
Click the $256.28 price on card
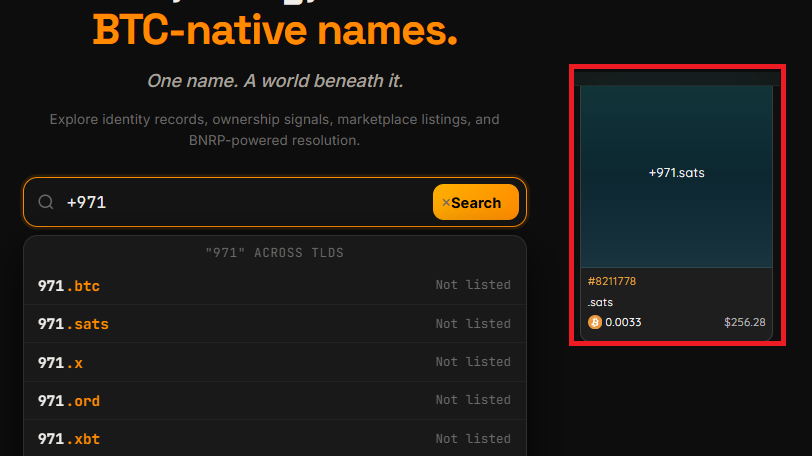tap(744, 322)
